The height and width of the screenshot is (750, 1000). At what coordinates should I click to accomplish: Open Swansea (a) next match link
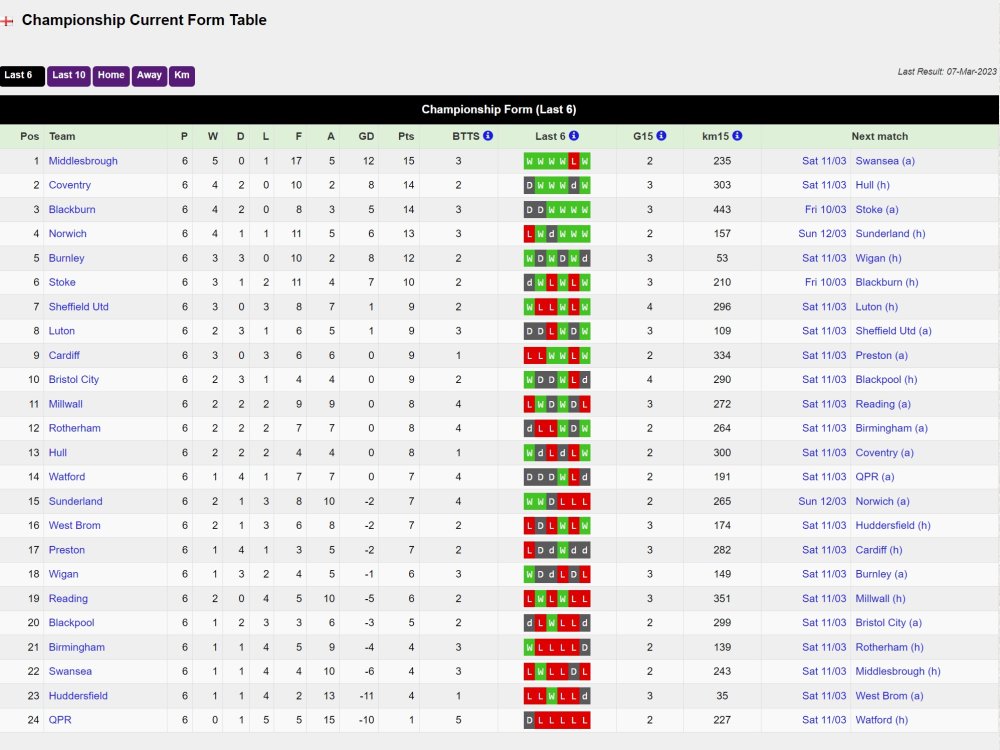click(x=885, y=161)
